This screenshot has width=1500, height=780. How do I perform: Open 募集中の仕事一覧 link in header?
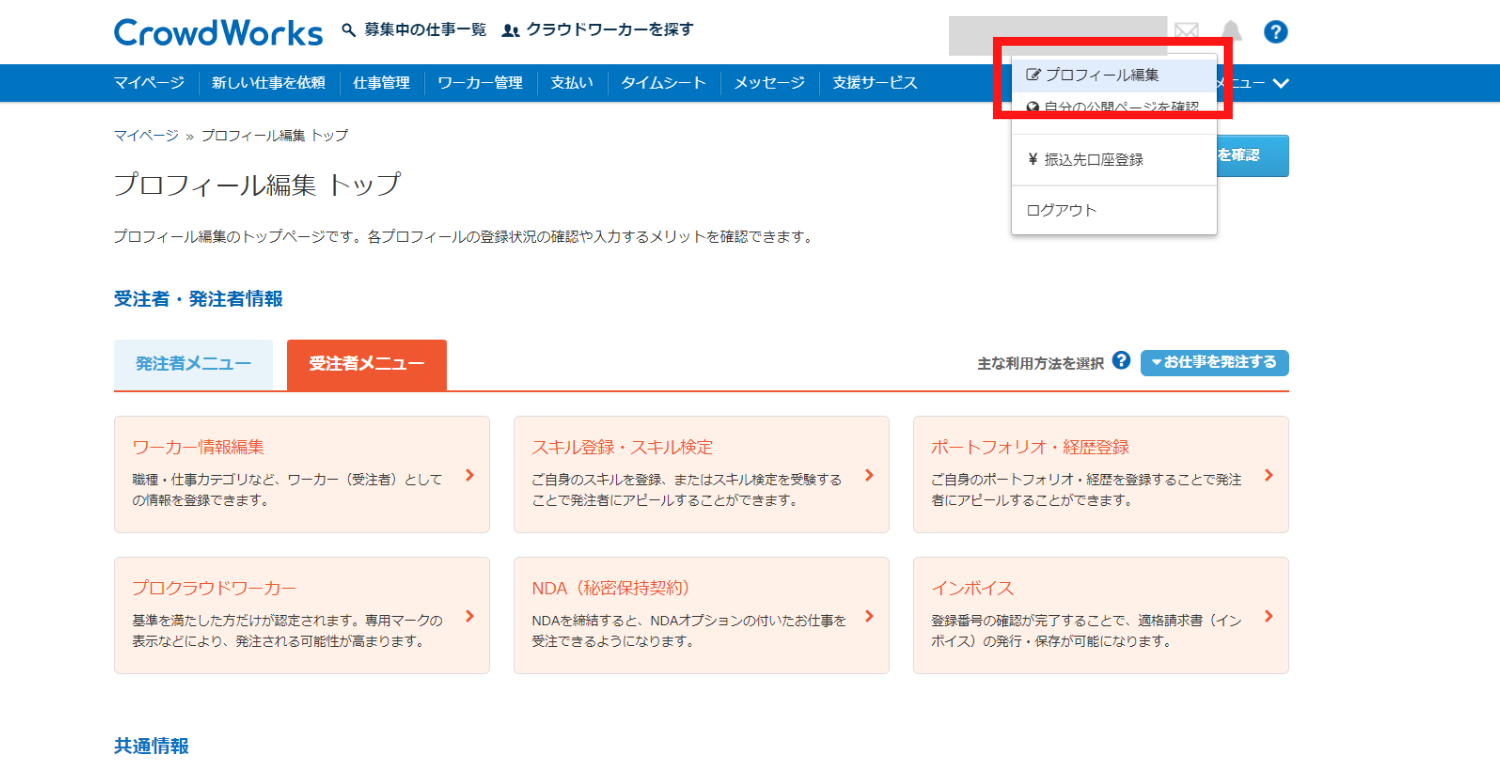coord(424,30)
